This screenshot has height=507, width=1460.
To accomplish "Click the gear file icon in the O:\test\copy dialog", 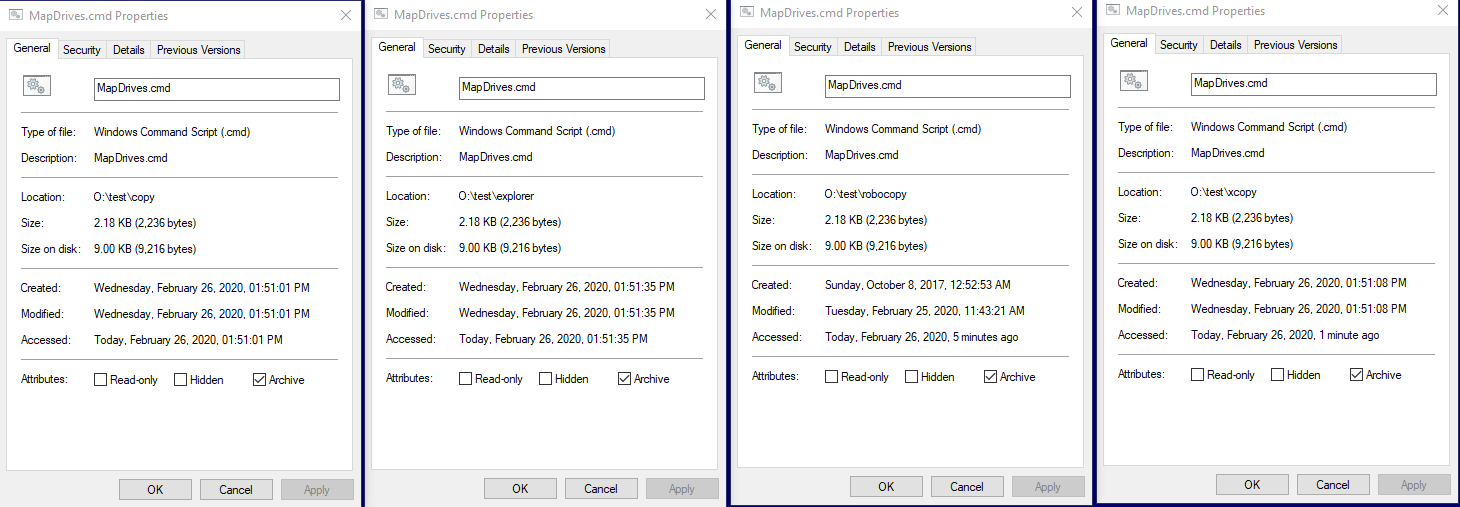I will click(x=35, y=87).
